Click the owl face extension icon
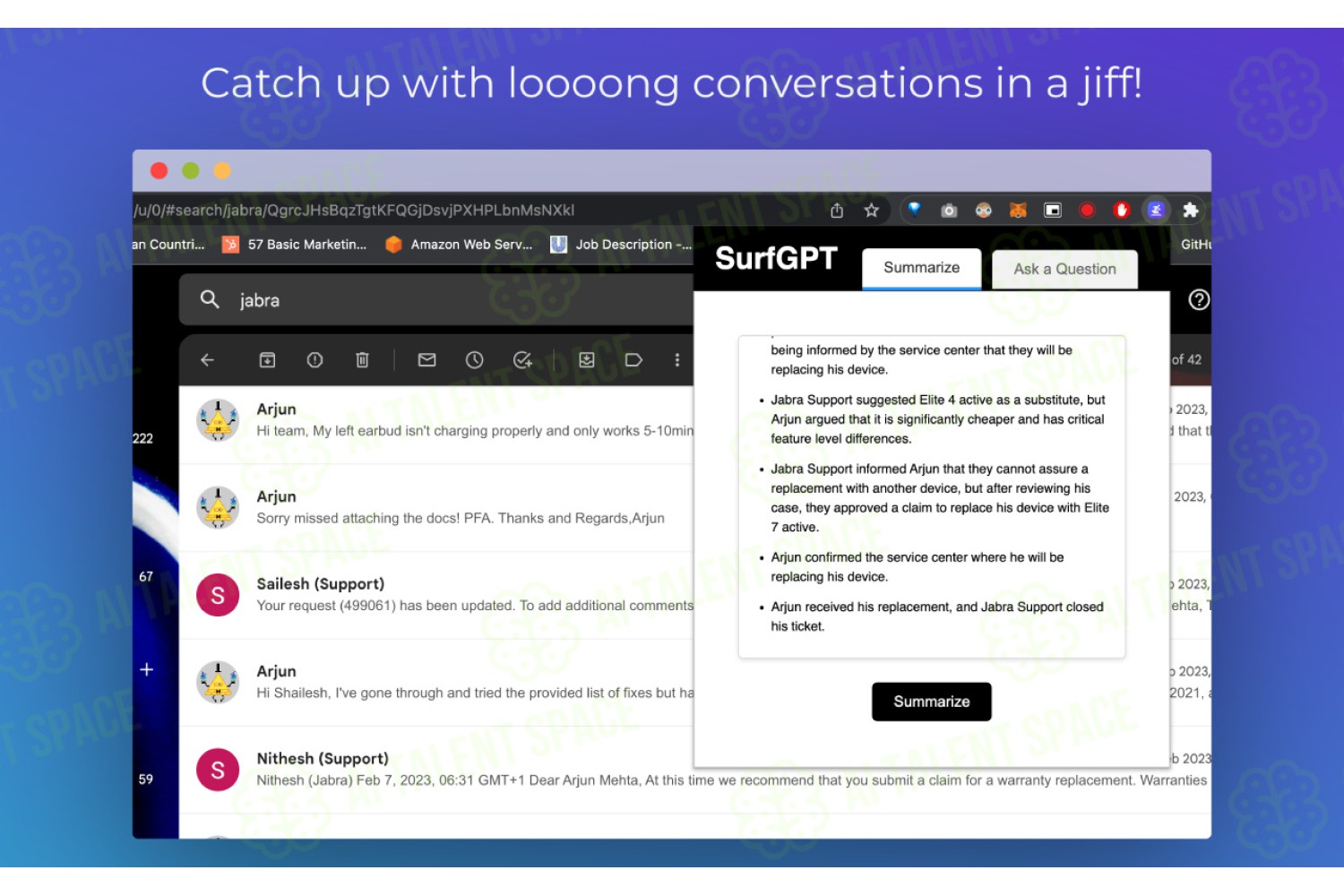Viewport: 1344px width, 896px height. (x=984, y=211)
